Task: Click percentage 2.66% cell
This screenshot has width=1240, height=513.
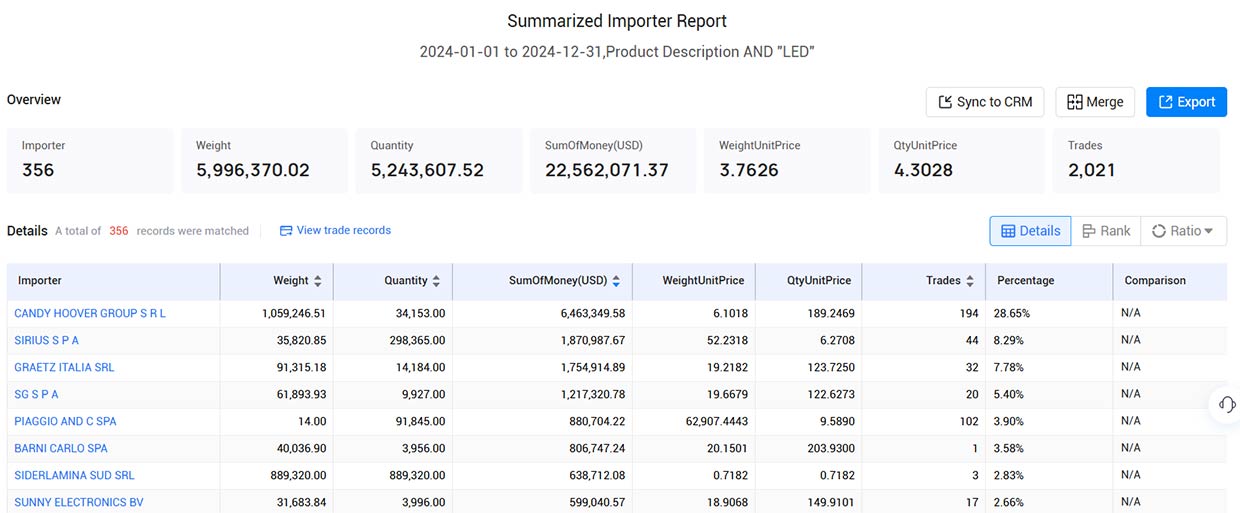Action: coord(1008,502)
